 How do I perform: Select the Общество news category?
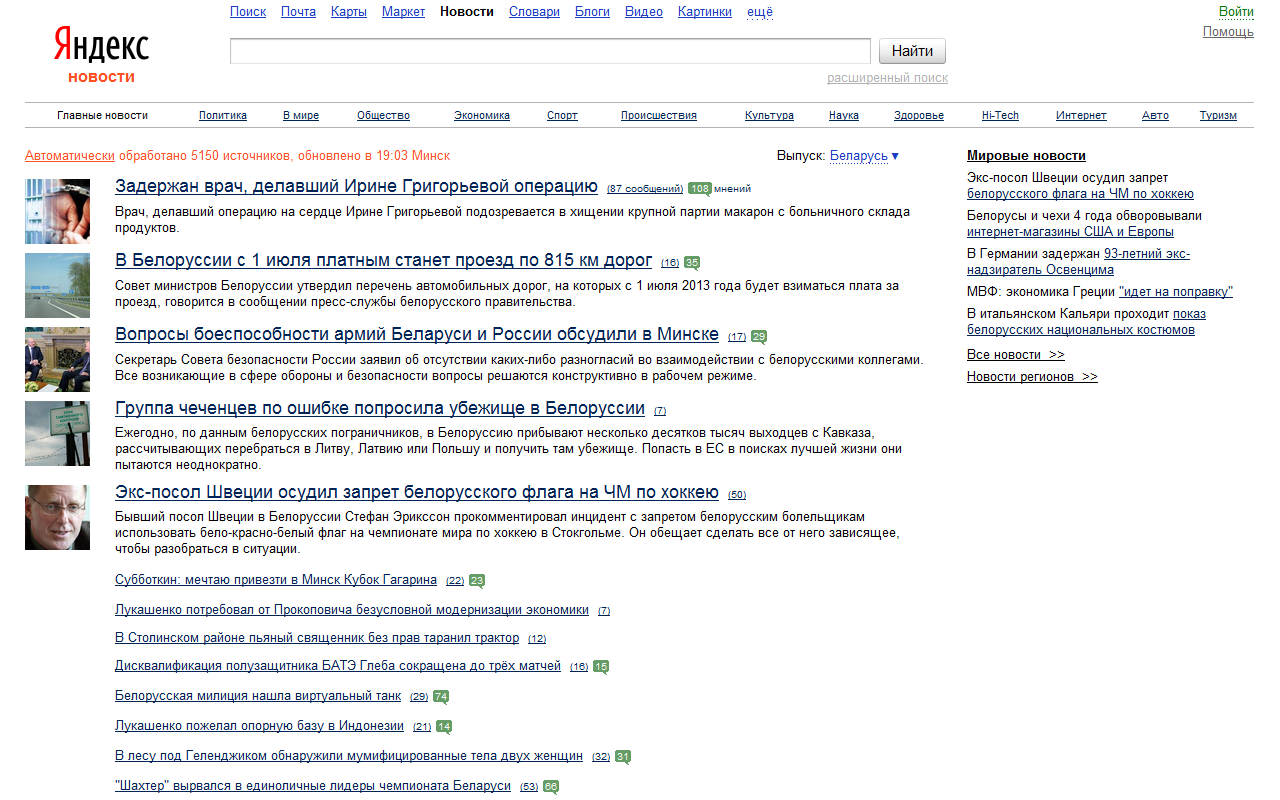(x=383, y=115)
